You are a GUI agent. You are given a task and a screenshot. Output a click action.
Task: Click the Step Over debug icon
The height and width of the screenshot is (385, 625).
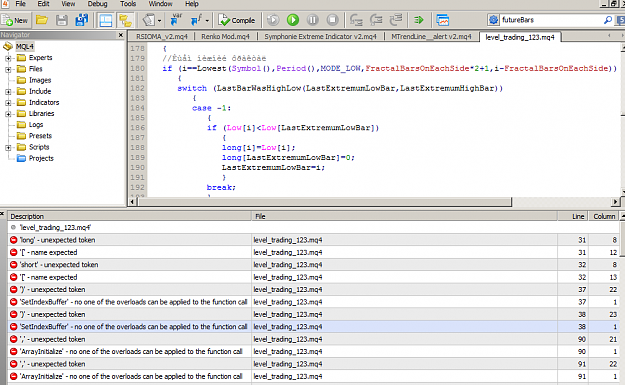point(376,20)
